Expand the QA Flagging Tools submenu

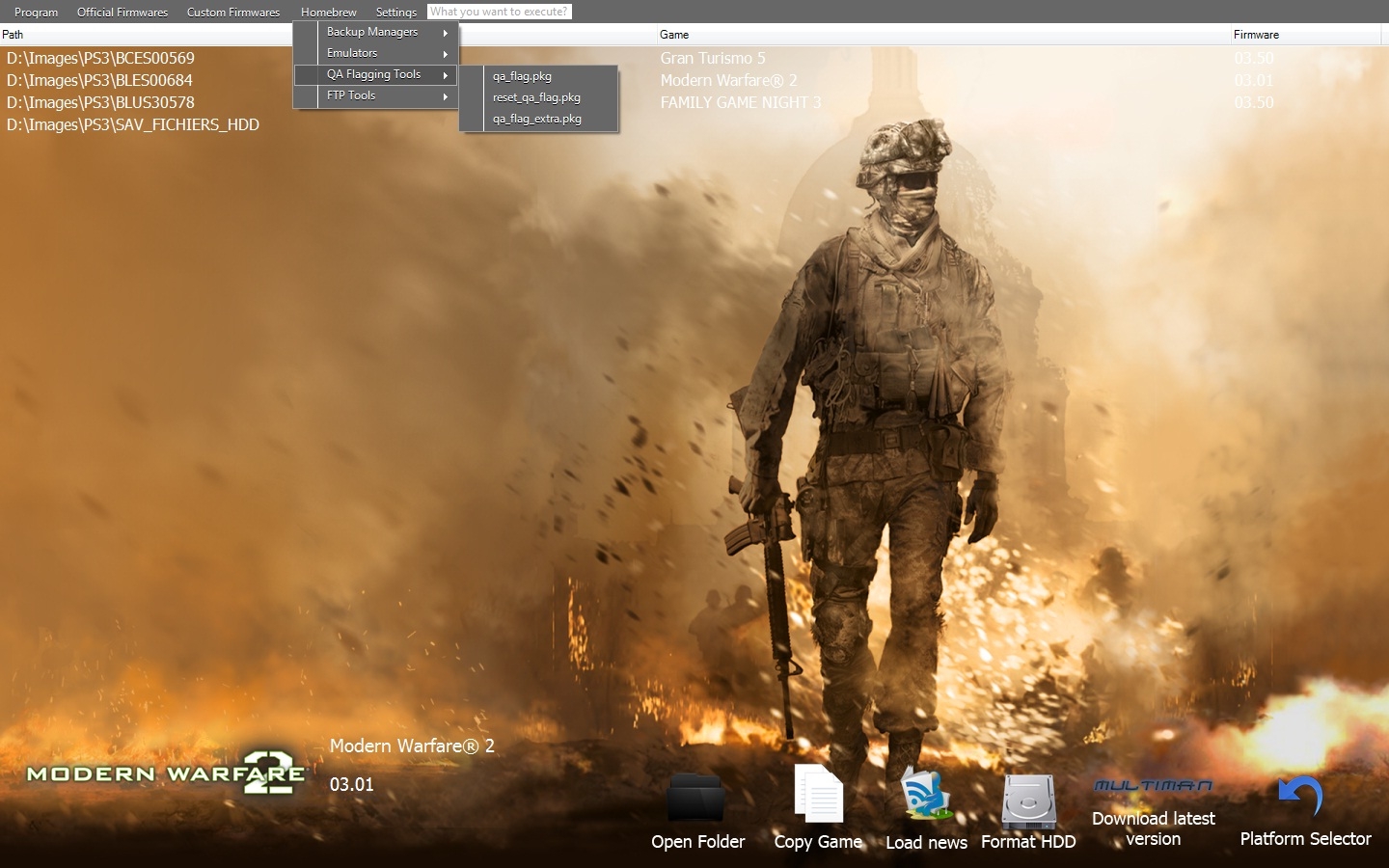[376, 74]
